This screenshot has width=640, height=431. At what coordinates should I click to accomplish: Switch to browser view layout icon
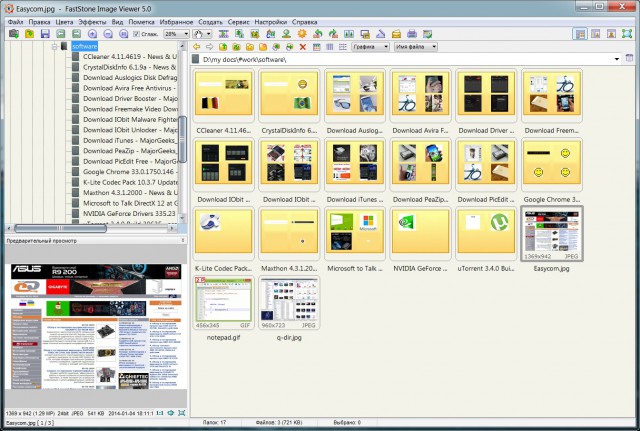click(580, 34)
